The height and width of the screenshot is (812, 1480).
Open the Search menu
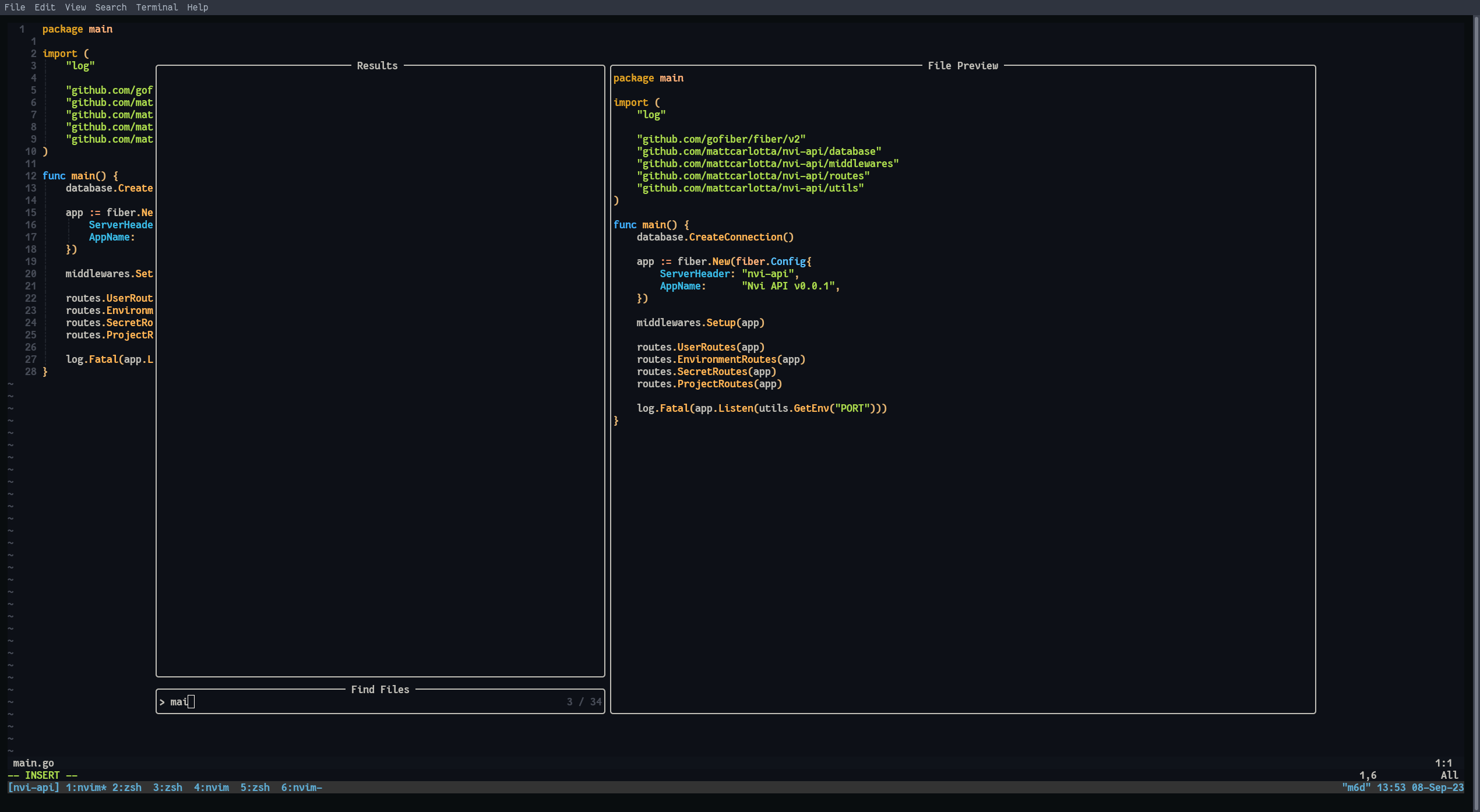click(111, 7)
